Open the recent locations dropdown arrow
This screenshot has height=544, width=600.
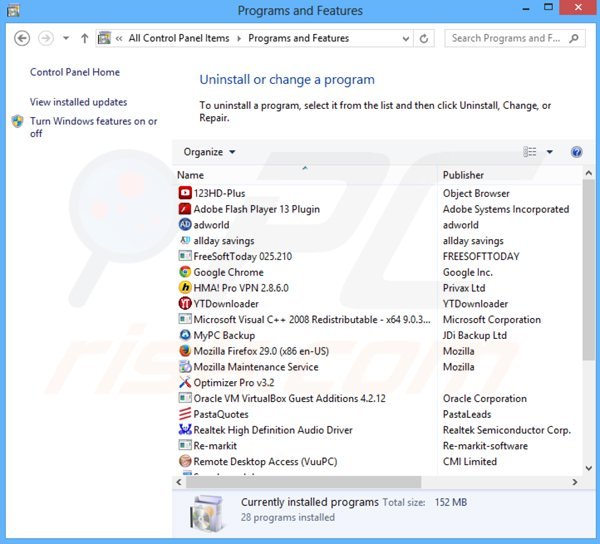pyautogui.click(x=66, y=38)
